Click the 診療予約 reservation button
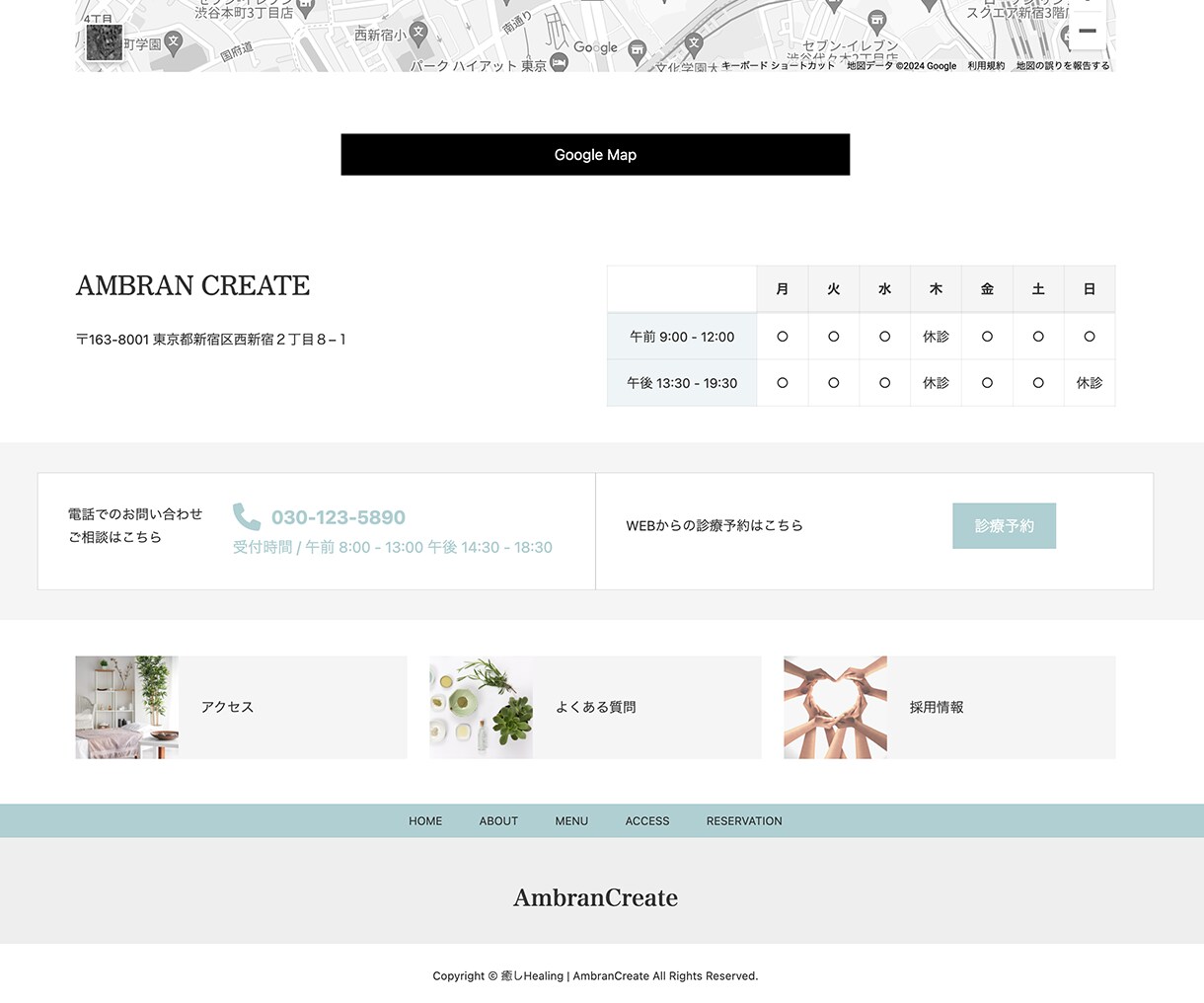This screenshot has height=1003, width=1204. coord(1004,526)
